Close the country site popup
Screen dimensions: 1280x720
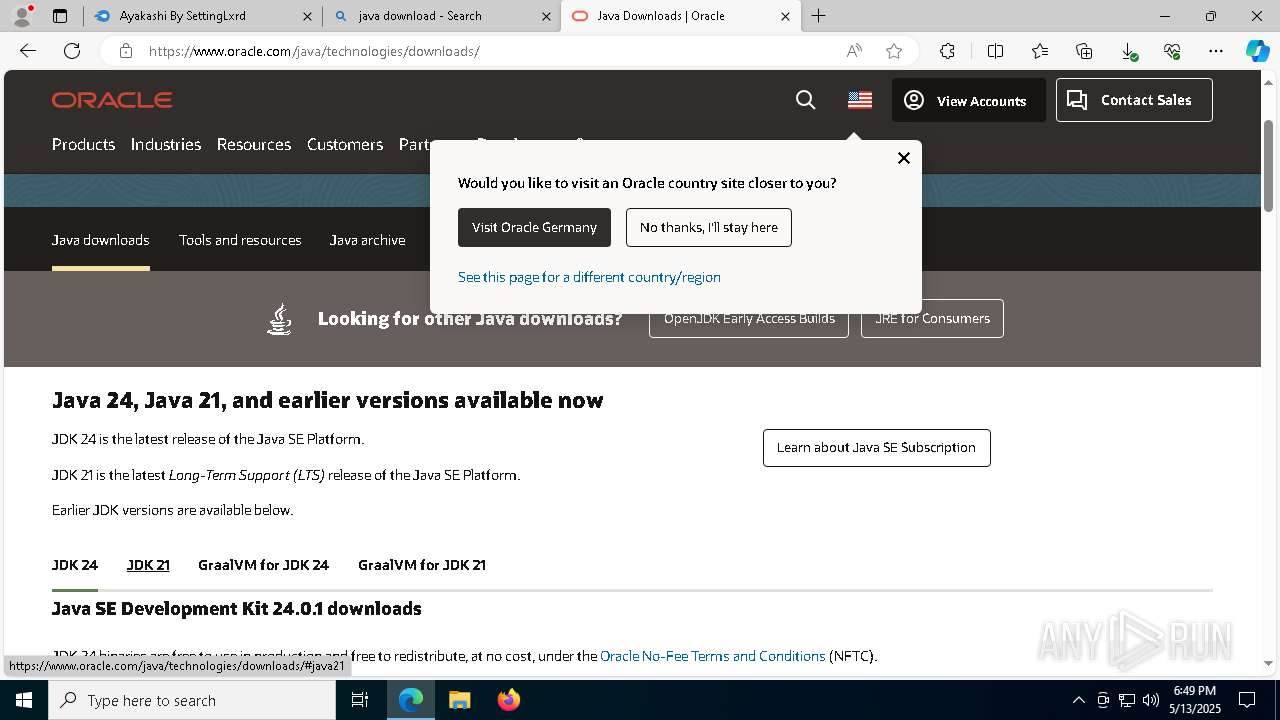coord(904,158)
